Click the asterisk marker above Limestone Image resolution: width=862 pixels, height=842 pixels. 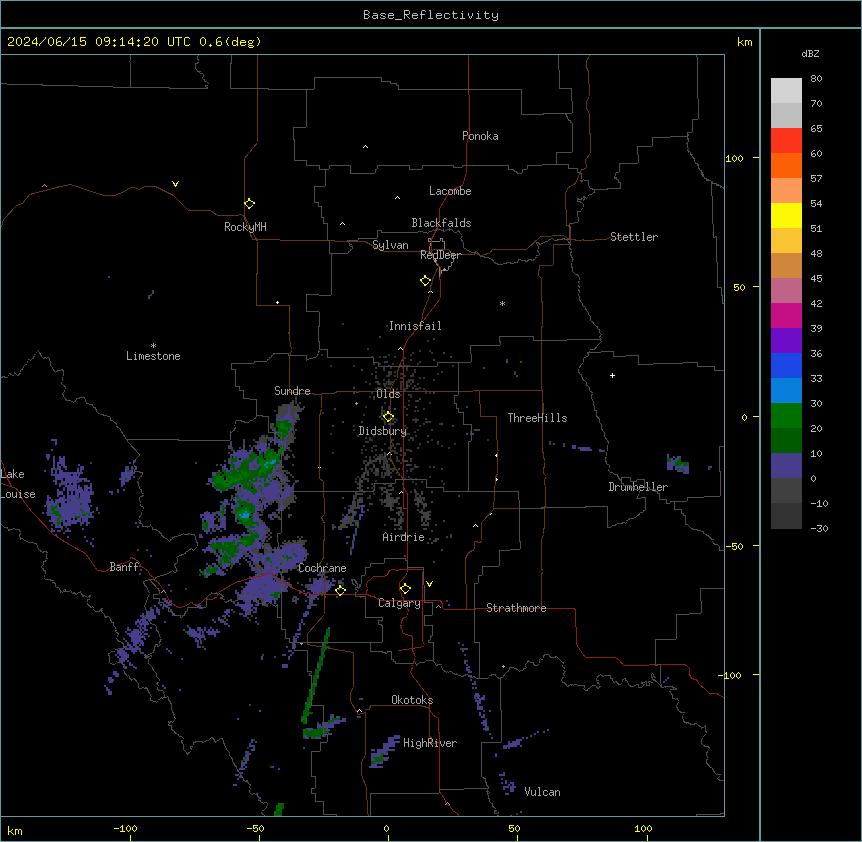(153, 346)
